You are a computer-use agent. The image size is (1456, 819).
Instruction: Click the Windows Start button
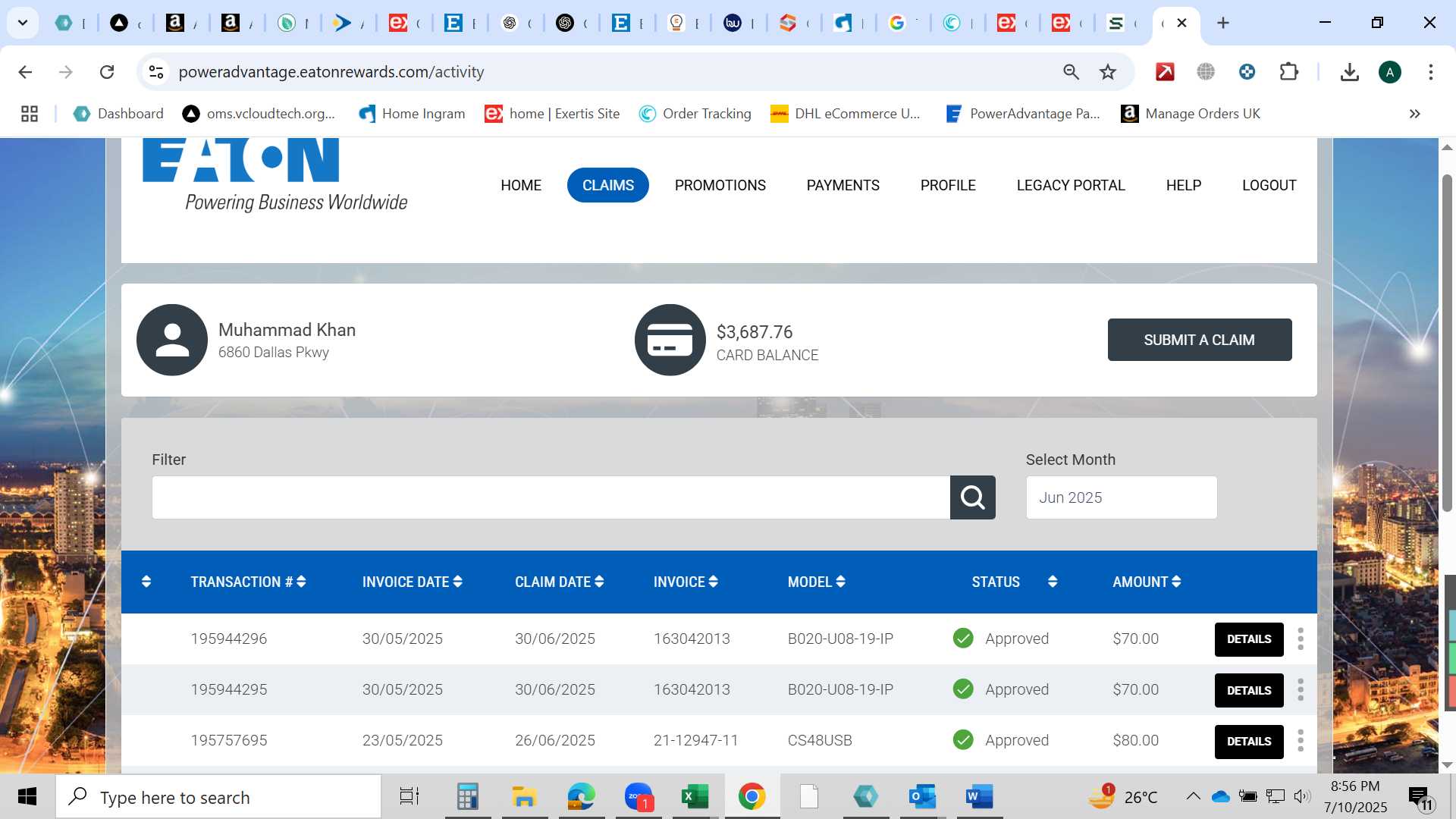[x=27, y=796]
